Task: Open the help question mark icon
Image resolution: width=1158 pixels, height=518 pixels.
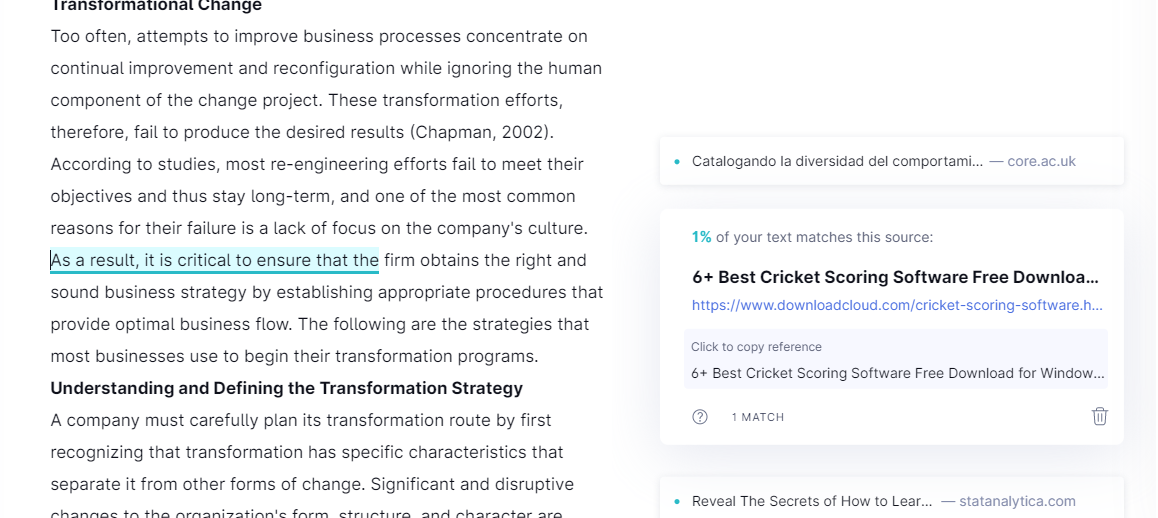Action: click(699, 417)
